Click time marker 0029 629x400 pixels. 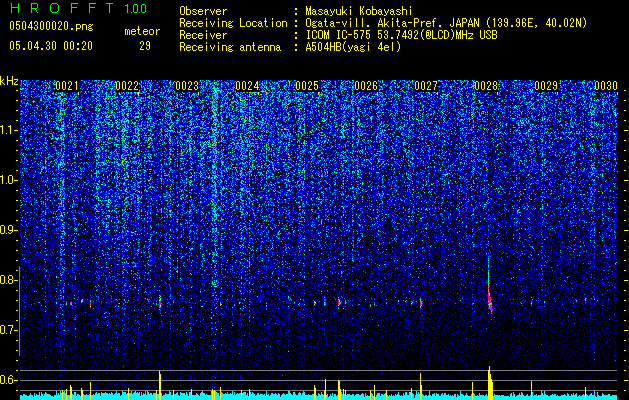point(546,86)
